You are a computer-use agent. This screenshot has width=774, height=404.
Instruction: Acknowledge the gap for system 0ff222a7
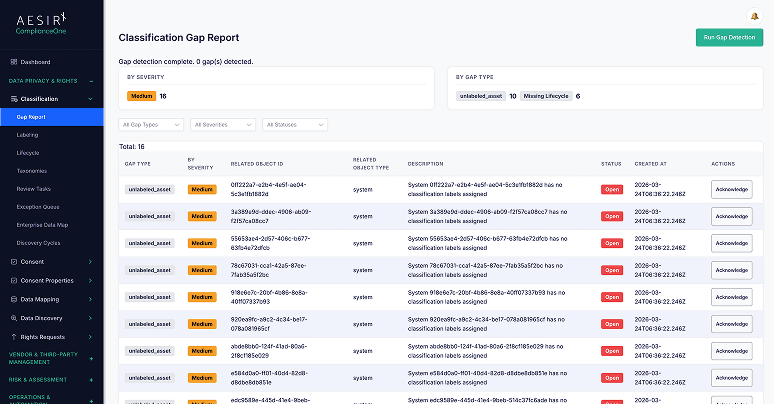[x=732, y=190]
